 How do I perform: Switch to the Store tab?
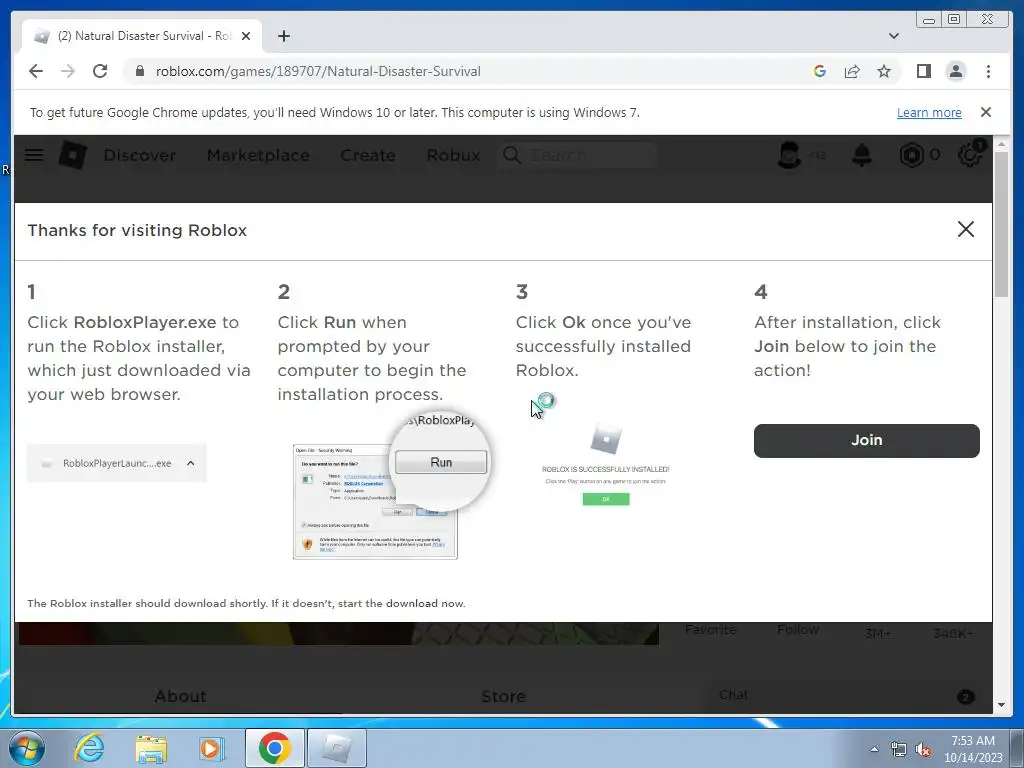click(503, 696)
